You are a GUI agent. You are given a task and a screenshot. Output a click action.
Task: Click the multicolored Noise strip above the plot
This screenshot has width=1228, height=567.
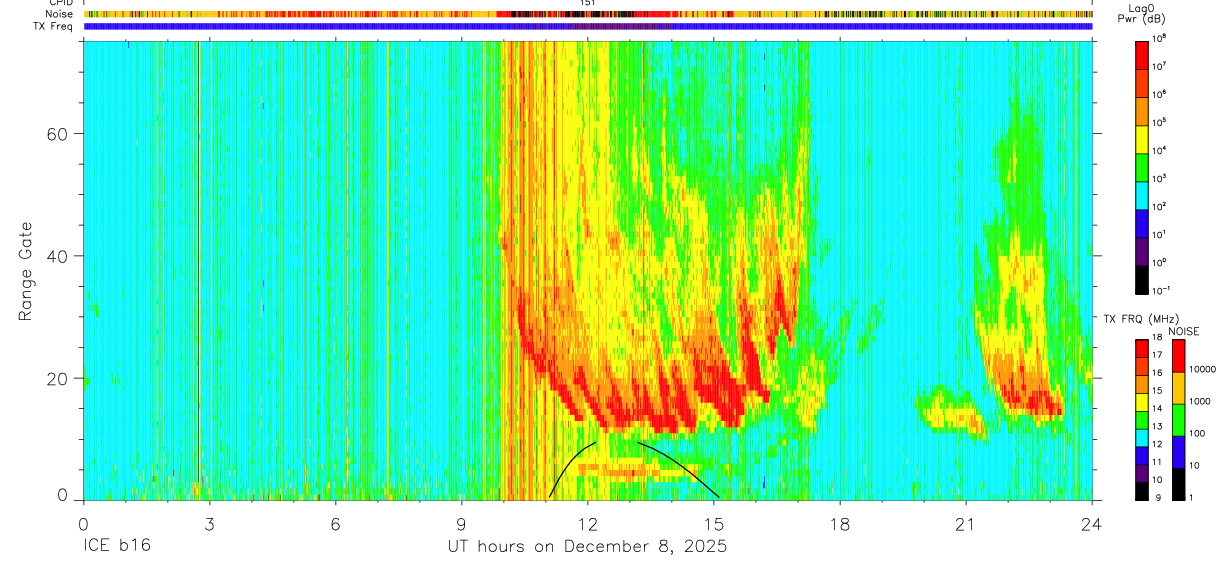click(x=588, y=14)
